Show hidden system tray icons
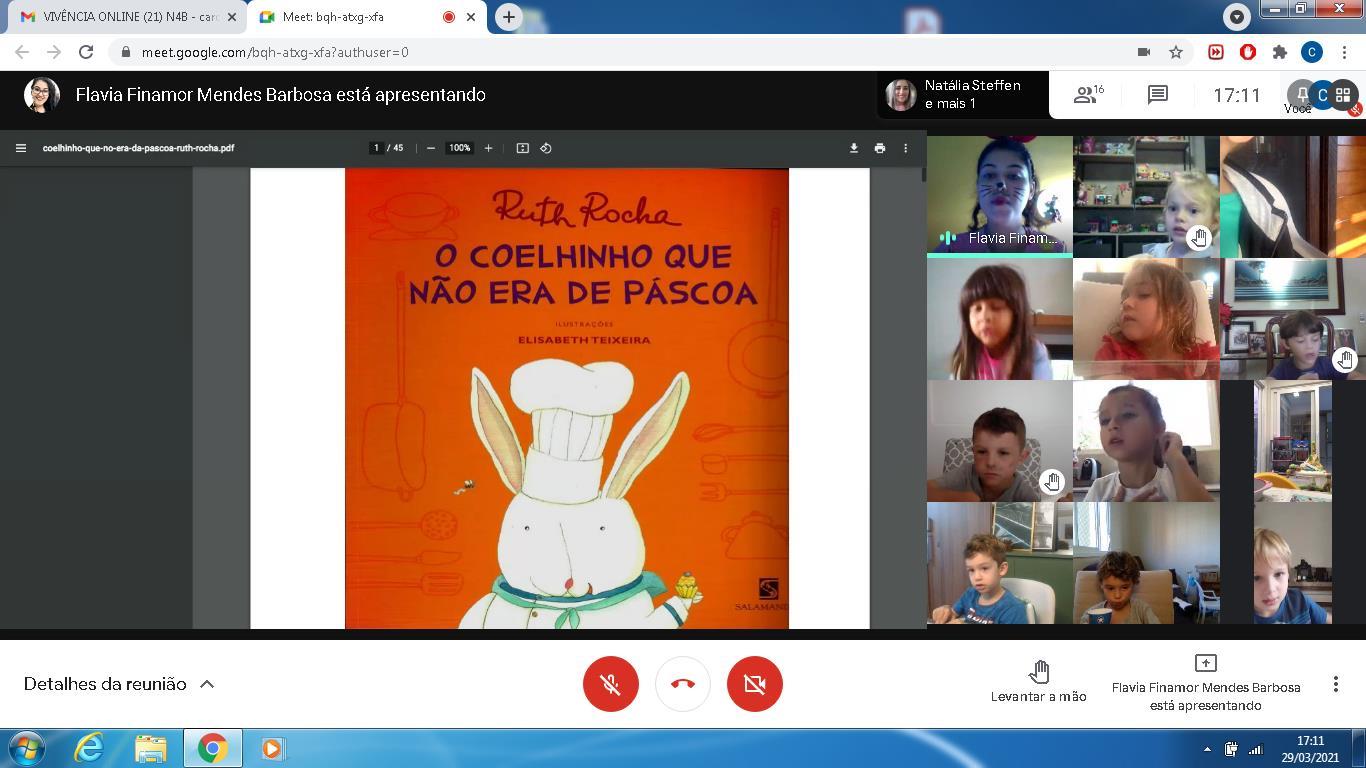This screenshot has height=768, width=1366. 1207,749
